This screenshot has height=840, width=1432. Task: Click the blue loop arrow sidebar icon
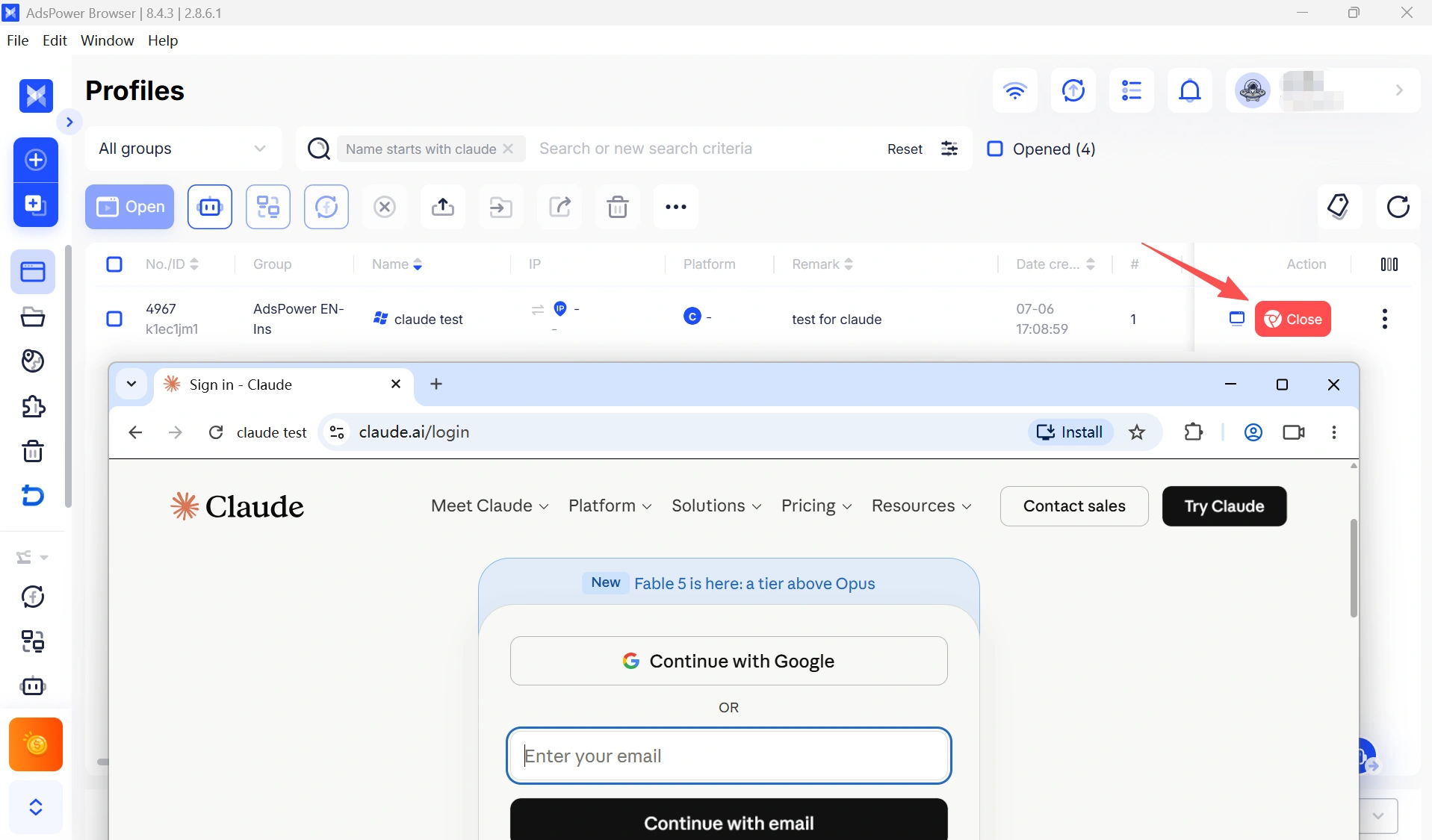(x=33, y=496)
